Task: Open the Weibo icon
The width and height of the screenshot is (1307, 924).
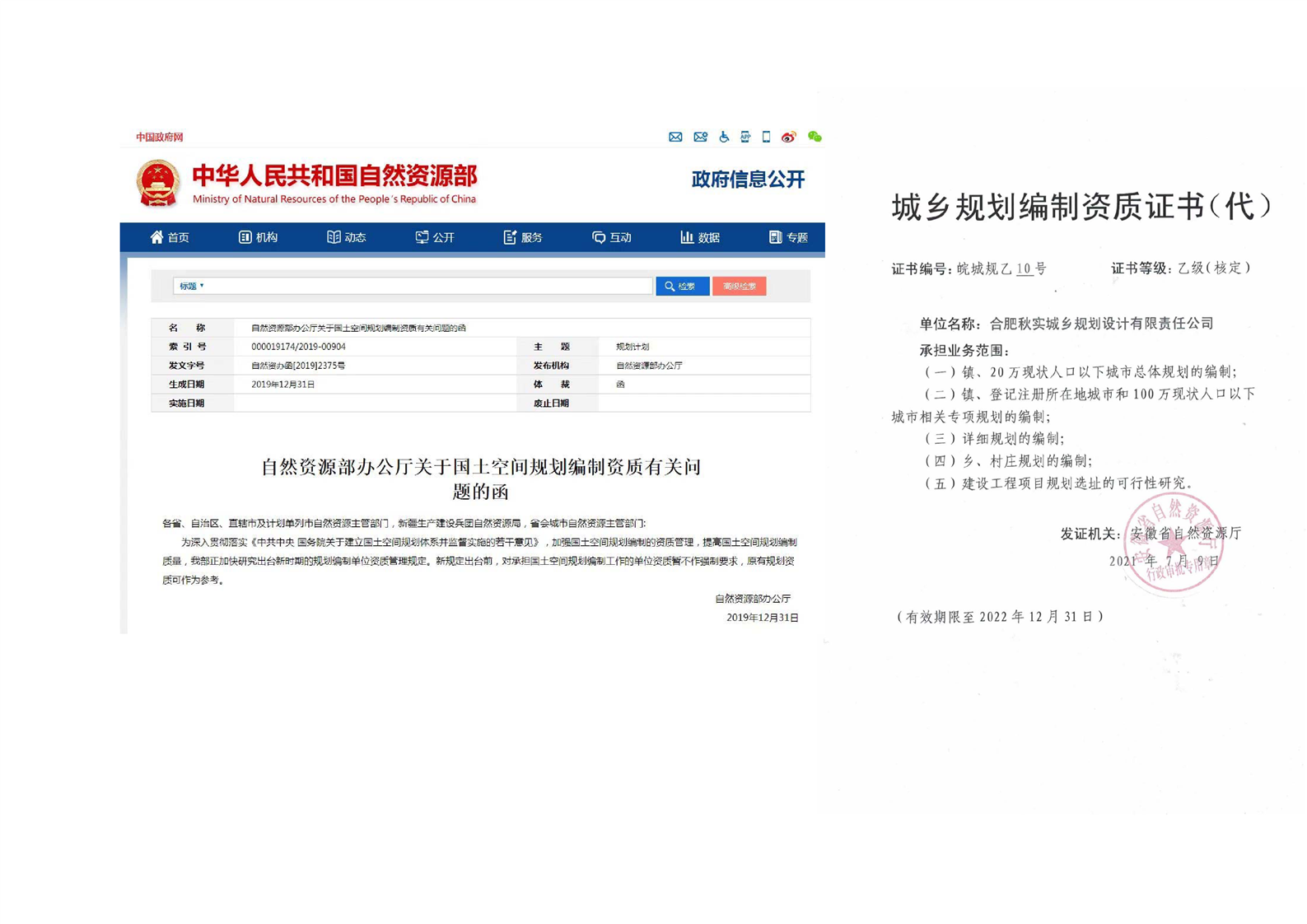Action: click(x=789, y=137)
